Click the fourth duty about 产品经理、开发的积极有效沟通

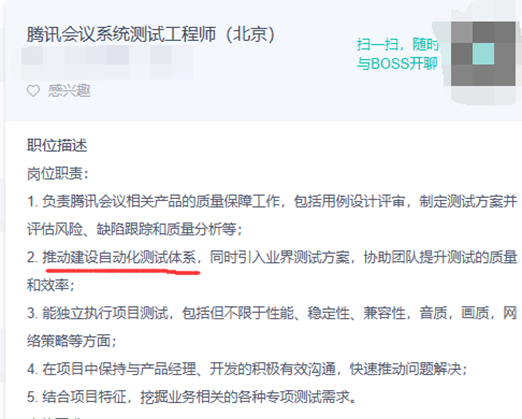click(247, 369)
